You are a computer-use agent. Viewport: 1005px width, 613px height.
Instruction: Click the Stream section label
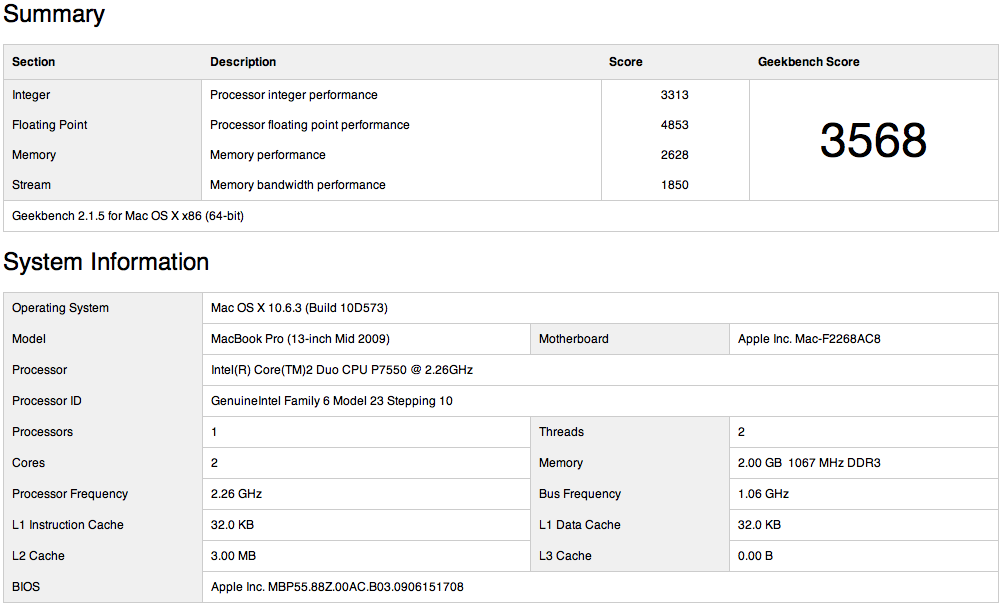[x=31, y=185]
